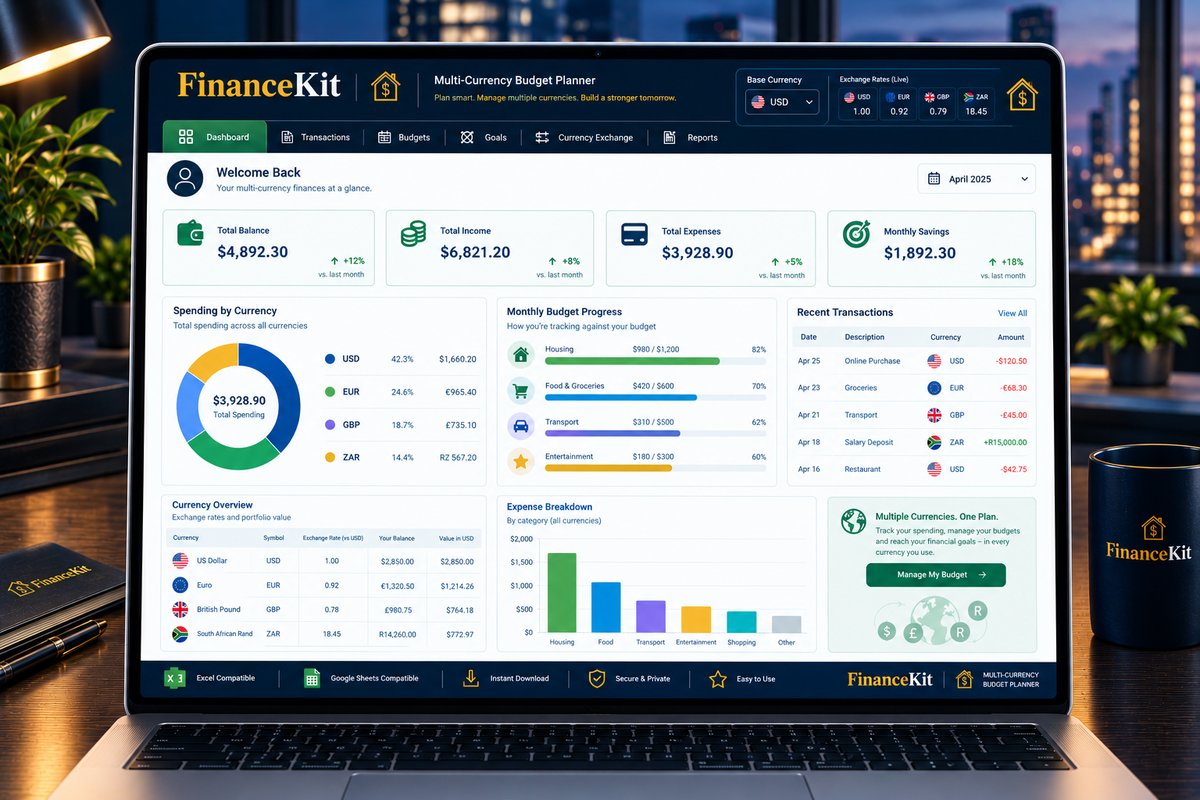Click the USD flag in live exchange rates
This screenshot has width=1200, height=800.
click(x=849, y=97)
